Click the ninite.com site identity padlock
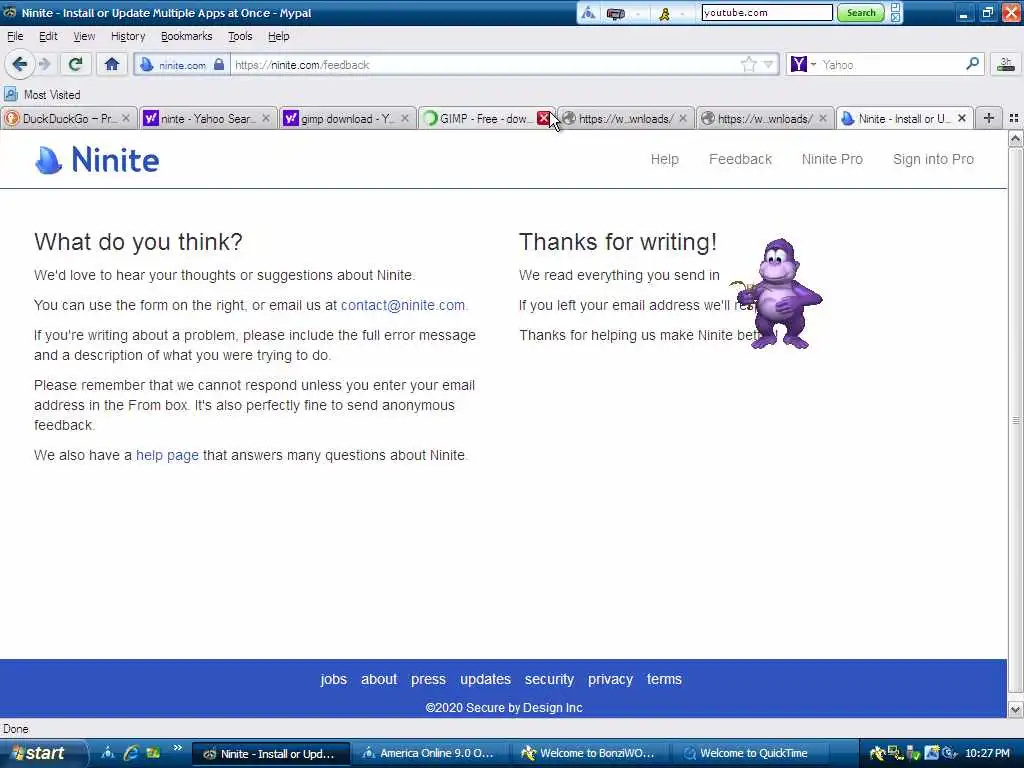The height and width of the screenshot is (768, 1024). tap(219, 64)
